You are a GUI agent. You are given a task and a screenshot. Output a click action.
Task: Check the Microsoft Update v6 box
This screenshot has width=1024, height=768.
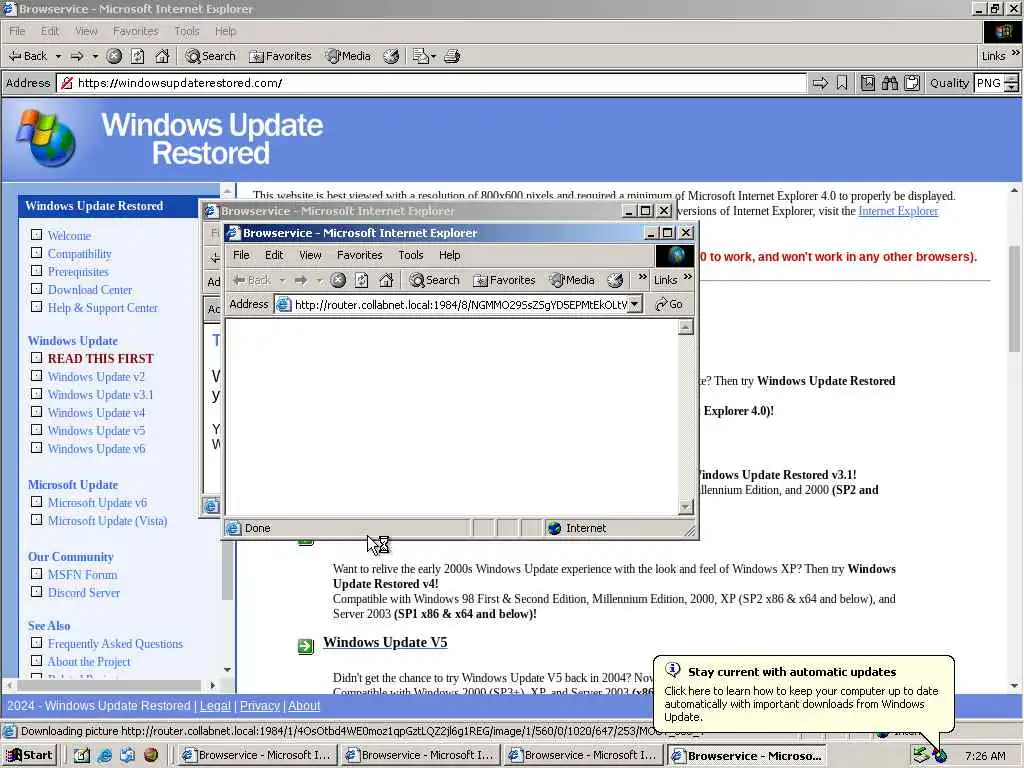[37, 502]
